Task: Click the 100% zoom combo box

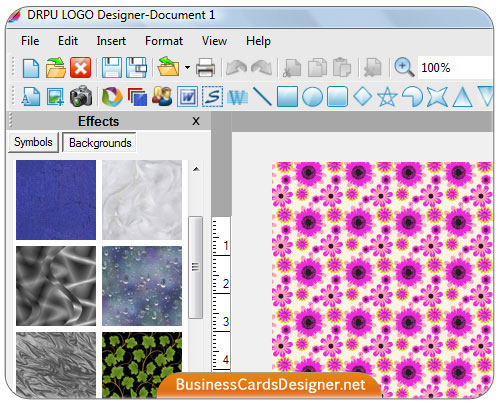Action: (x=455, y=68)
